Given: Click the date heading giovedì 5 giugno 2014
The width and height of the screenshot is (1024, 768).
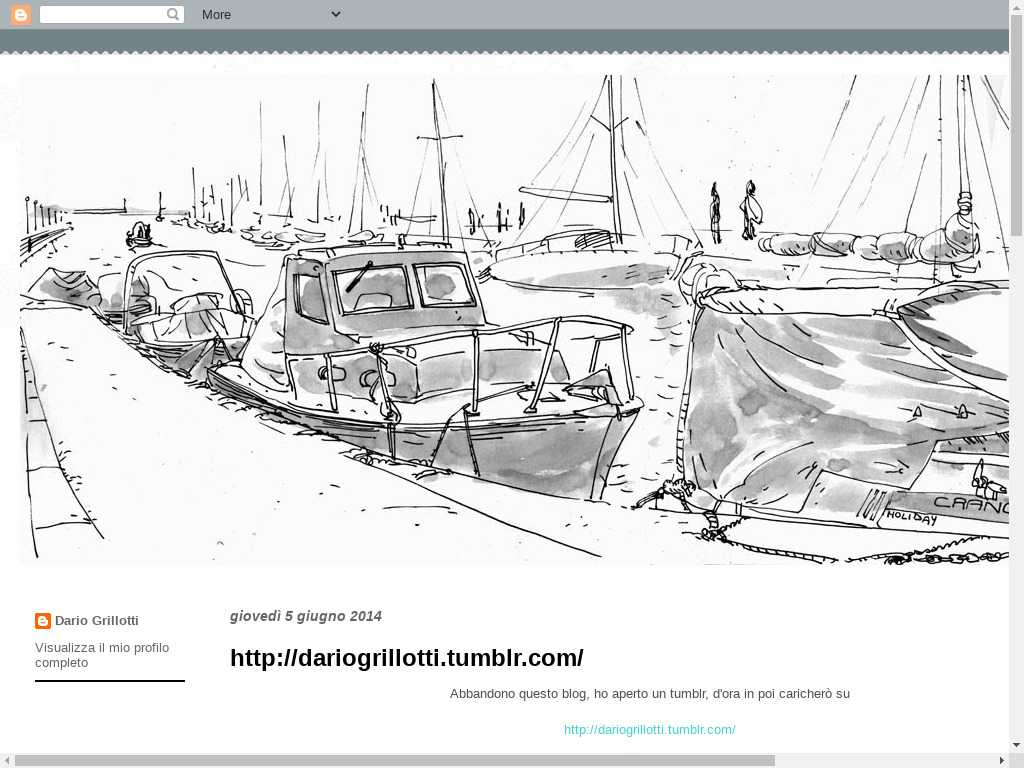Looking at the screenshot, I should 305,616.
